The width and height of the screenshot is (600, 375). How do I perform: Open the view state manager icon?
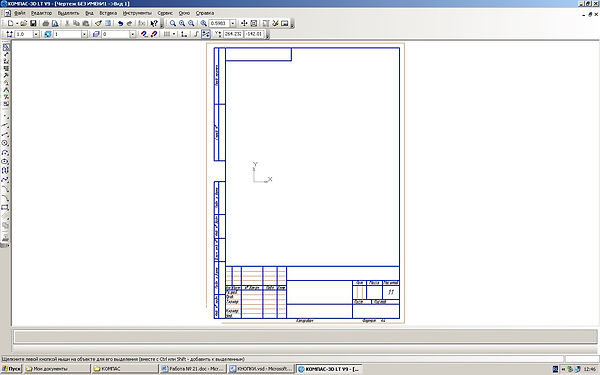[47, 34]
